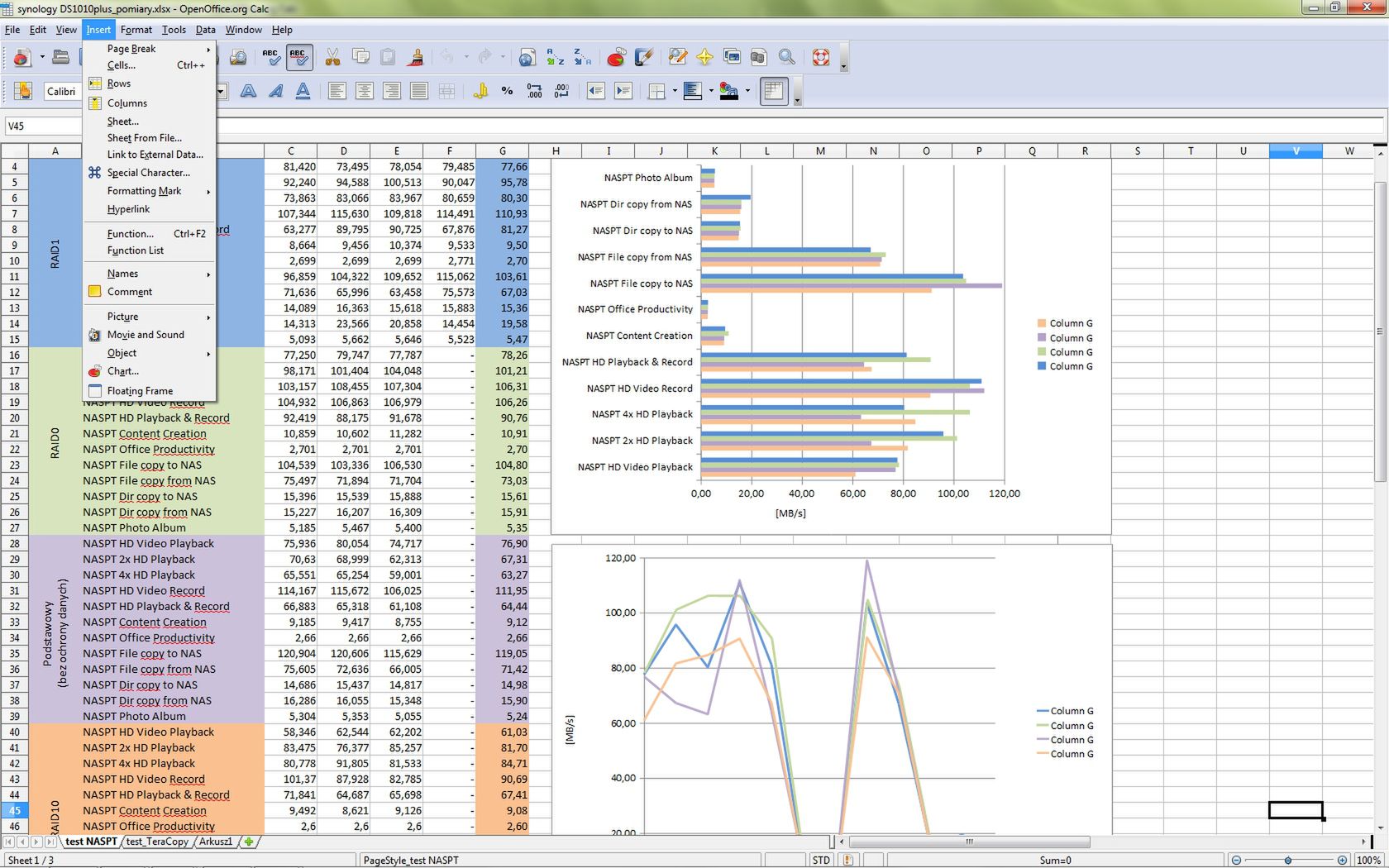Open the Borders dropdown arrow
The height and width of the screenshot is (868, 1389).
click(x=675, y=91)
